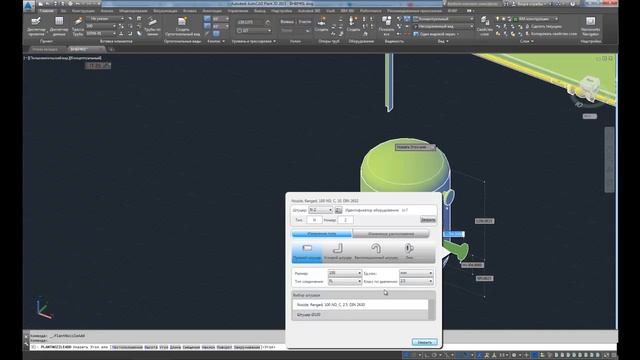Open the Не указан pipe spec dropdown
640x360 pixels.
(105, 19)
